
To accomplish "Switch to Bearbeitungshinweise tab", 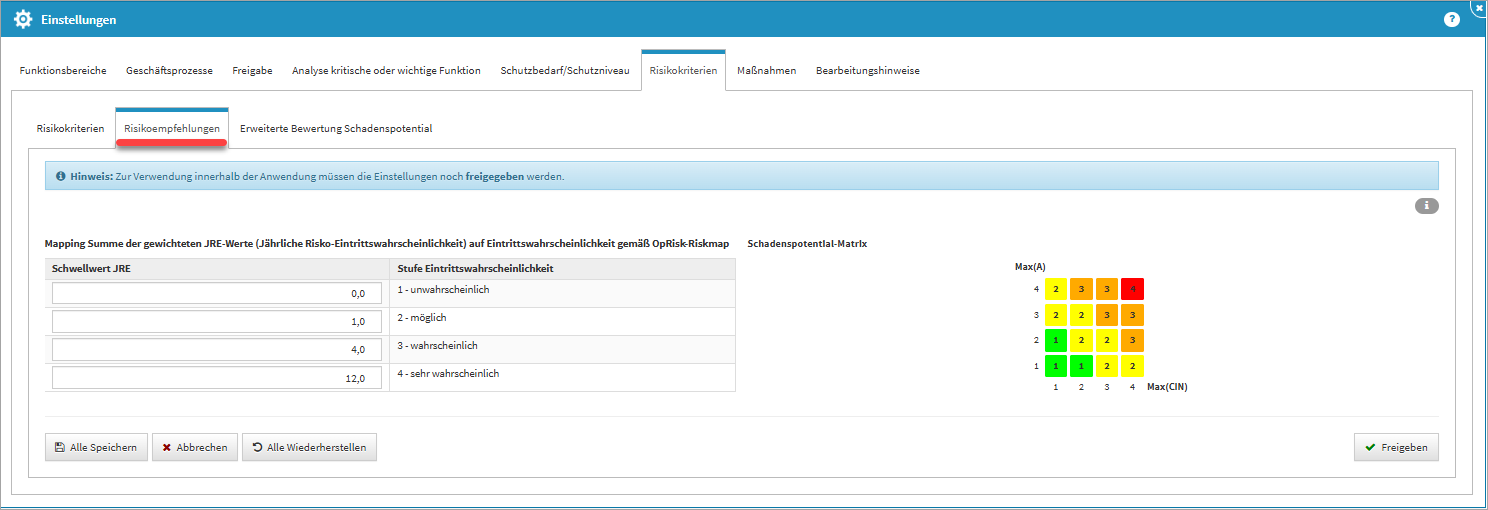I will click(x=867, y=71).
